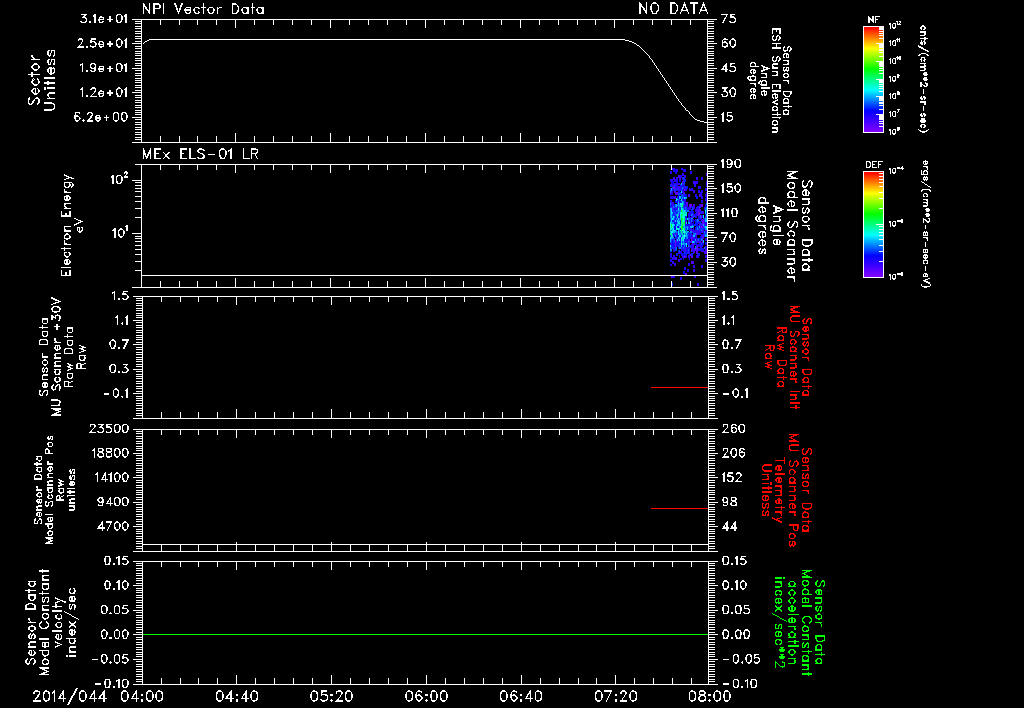
Task: Click the 45 degree sun elevation tick
Action: 729,68
